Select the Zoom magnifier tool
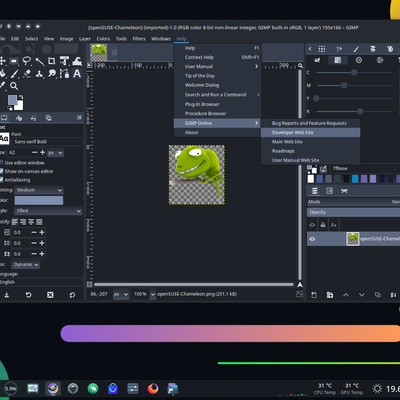 pyautogui.click(x=14, y=86)
